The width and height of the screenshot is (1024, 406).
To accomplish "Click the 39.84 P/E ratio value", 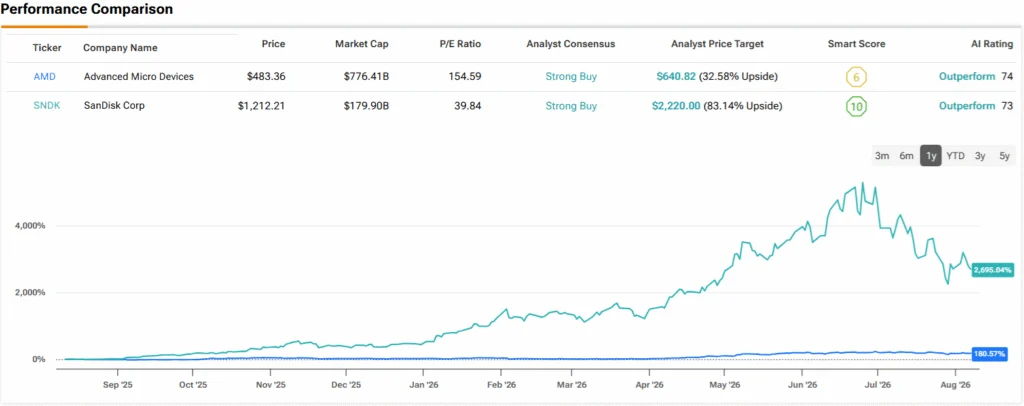I will tap(468, 105).
